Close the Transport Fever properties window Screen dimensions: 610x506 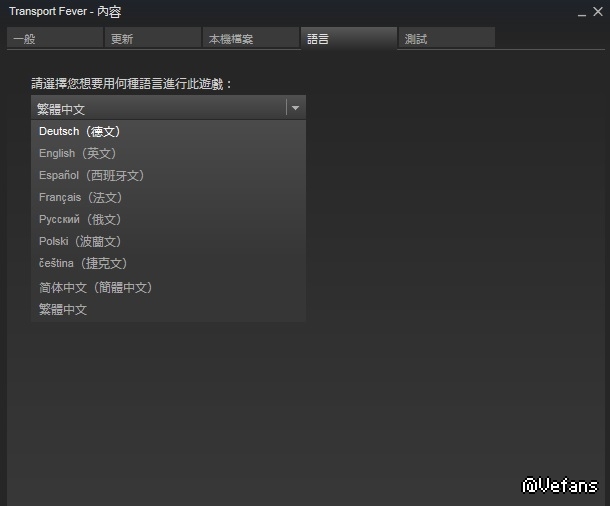[598, 12]
